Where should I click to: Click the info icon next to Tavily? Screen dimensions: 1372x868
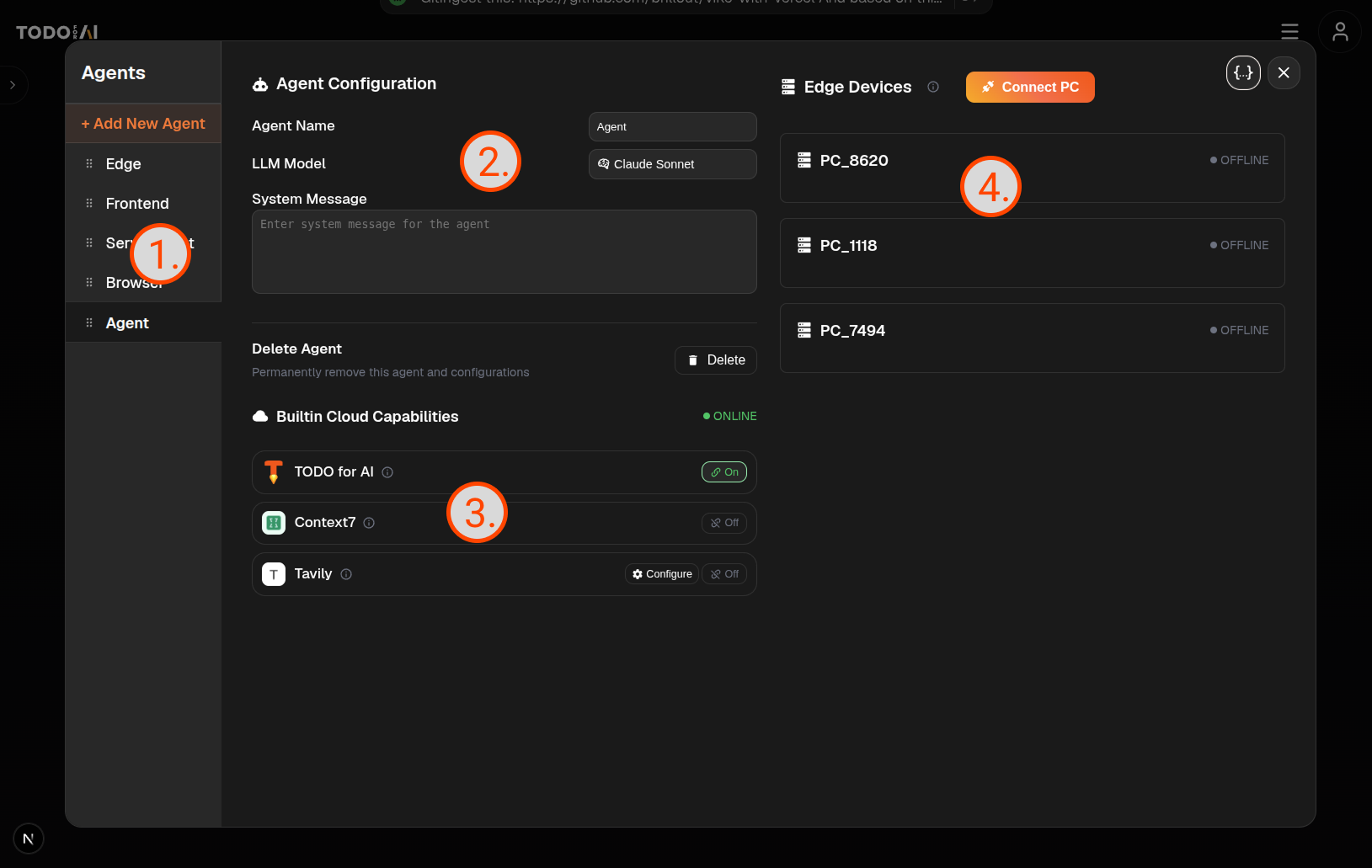(346, 574)
